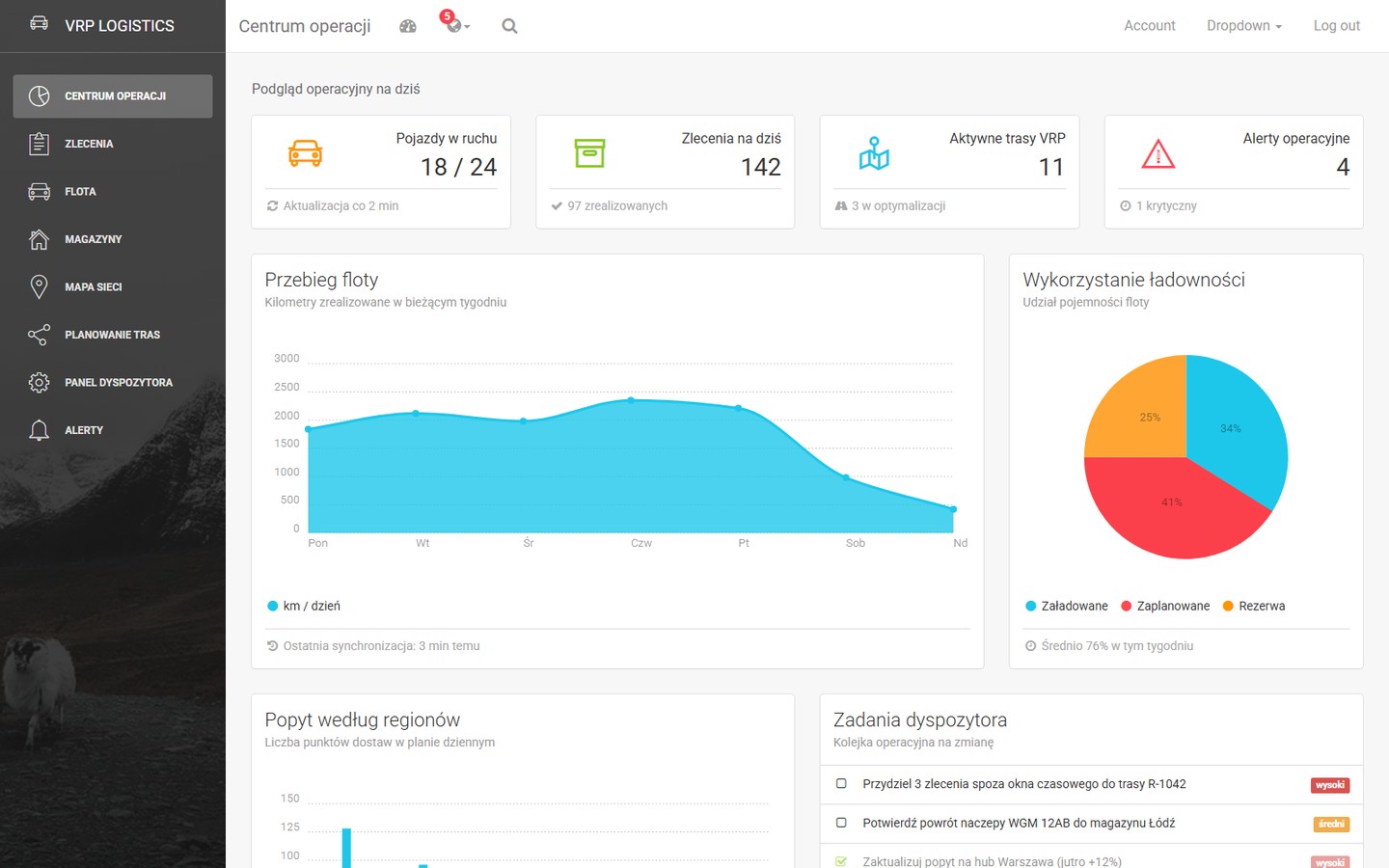
Task: Open the dashboard gauge icon in navbar
Action: click(408, 26)
